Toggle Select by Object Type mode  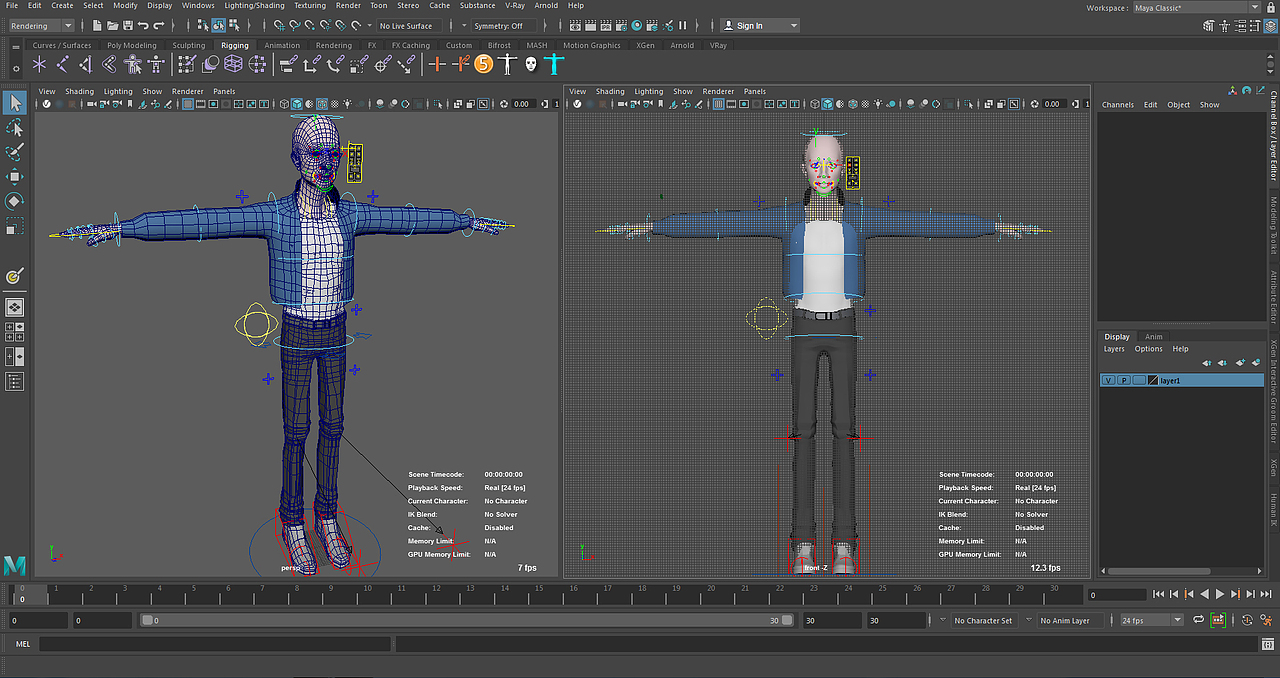pos(218,25)
